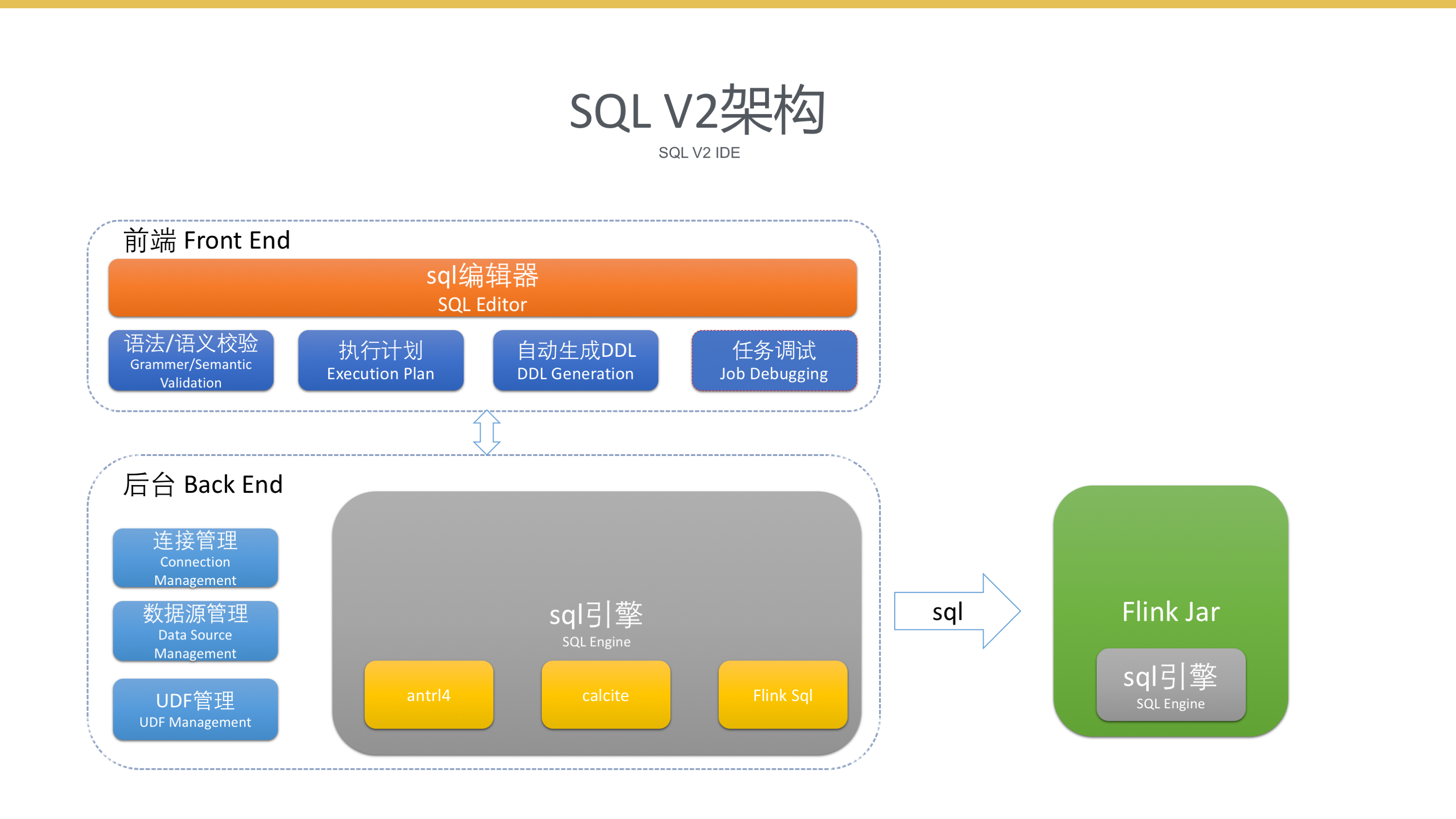Select the UDF Management box
The width and height of the screenshot is (1456, 819).
click(x=196, y=709)
